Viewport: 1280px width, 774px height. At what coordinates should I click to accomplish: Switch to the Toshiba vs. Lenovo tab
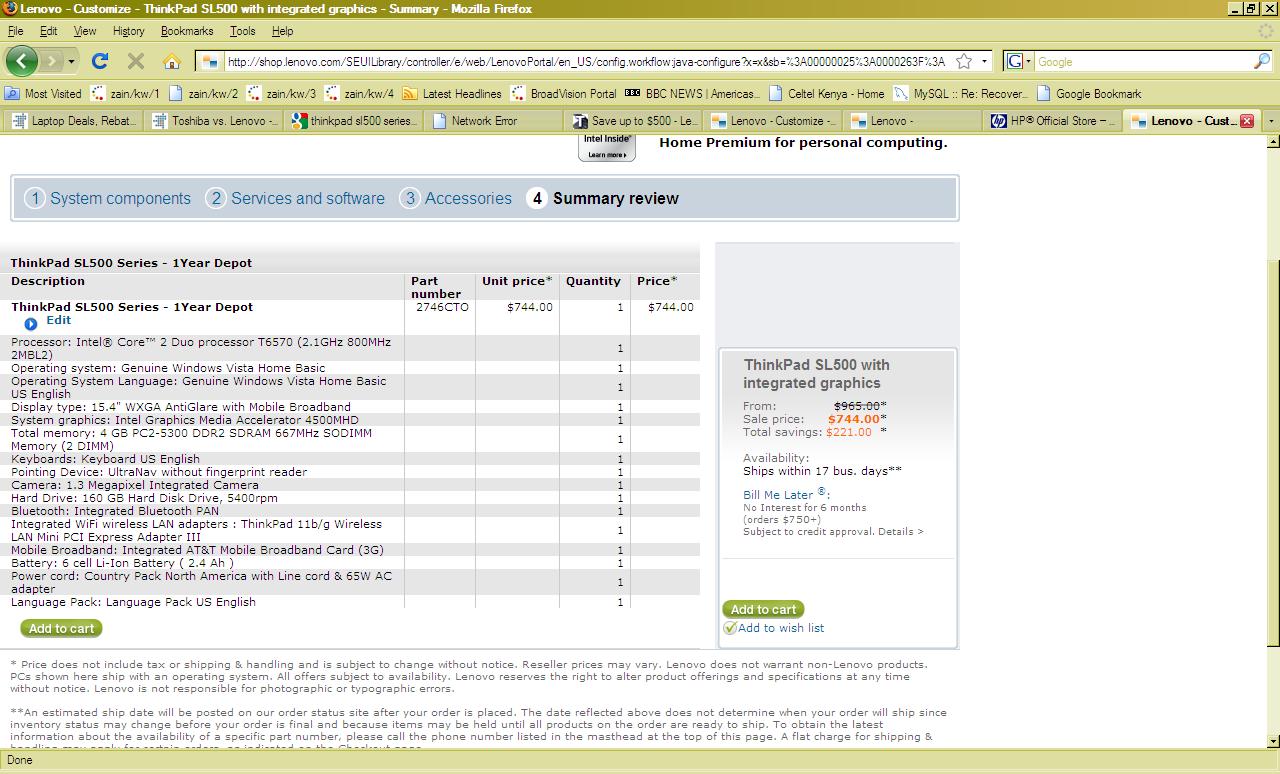pyautogui.click(x=214, y=120)
